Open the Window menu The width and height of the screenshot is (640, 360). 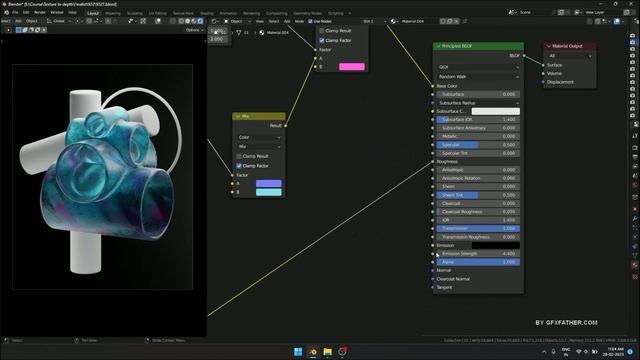pos(57,13)
